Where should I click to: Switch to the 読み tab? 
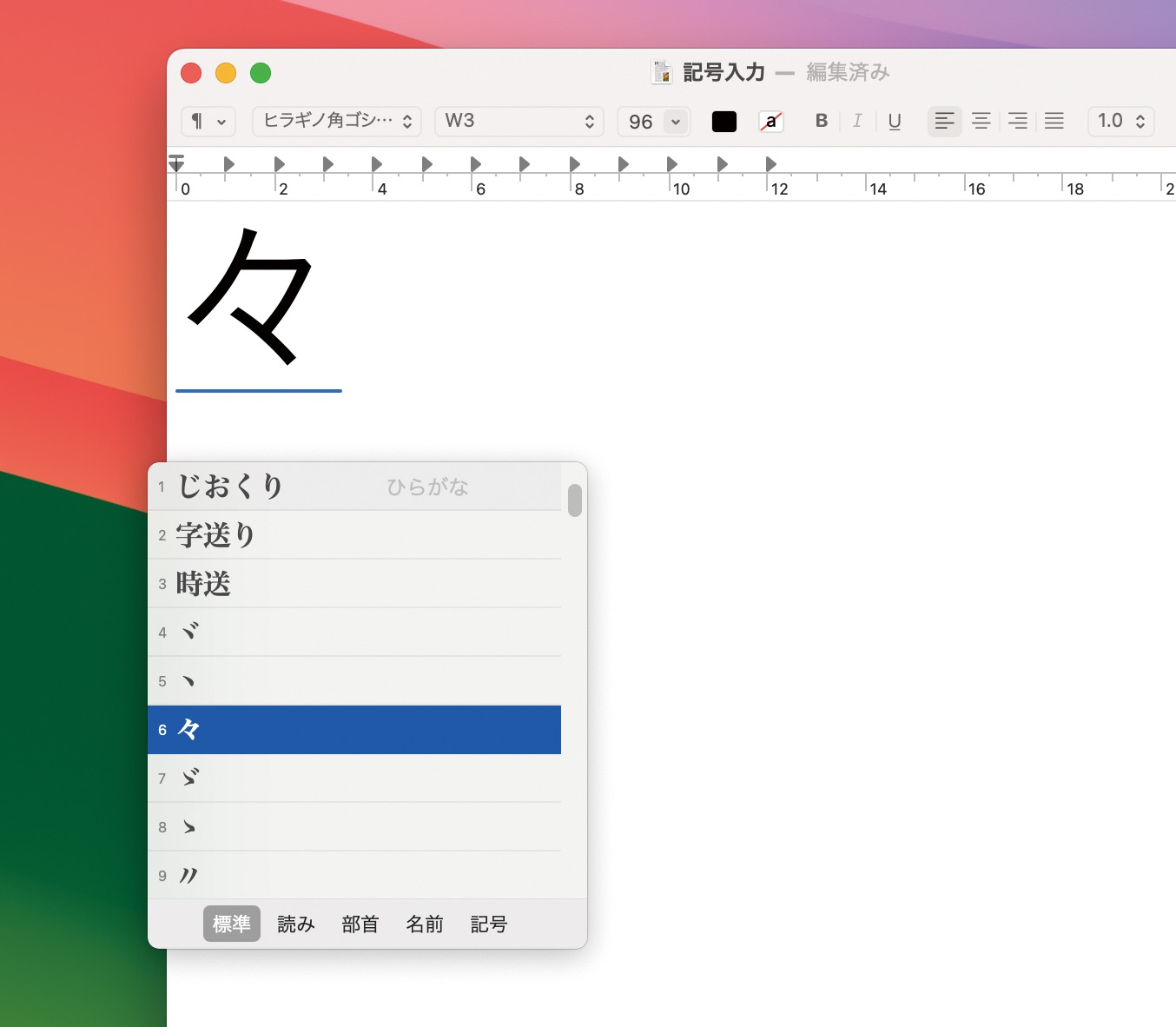click(x=296, y=924)
